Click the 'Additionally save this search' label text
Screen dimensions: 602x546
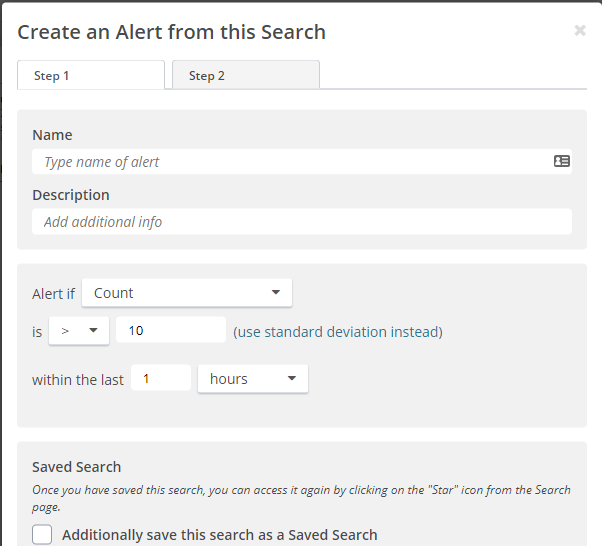point(219,535)
